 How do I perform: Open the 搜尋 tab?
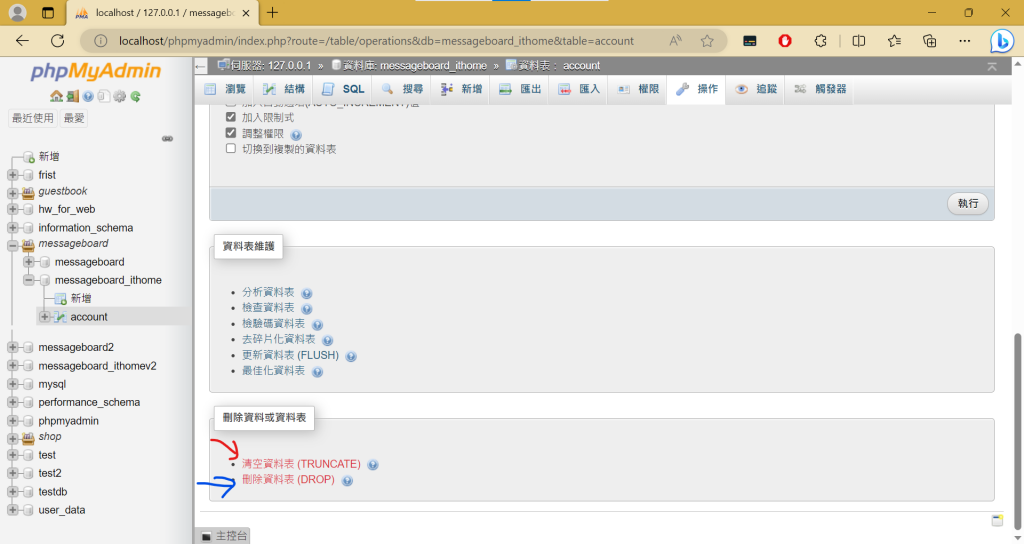tap(402, 89)
